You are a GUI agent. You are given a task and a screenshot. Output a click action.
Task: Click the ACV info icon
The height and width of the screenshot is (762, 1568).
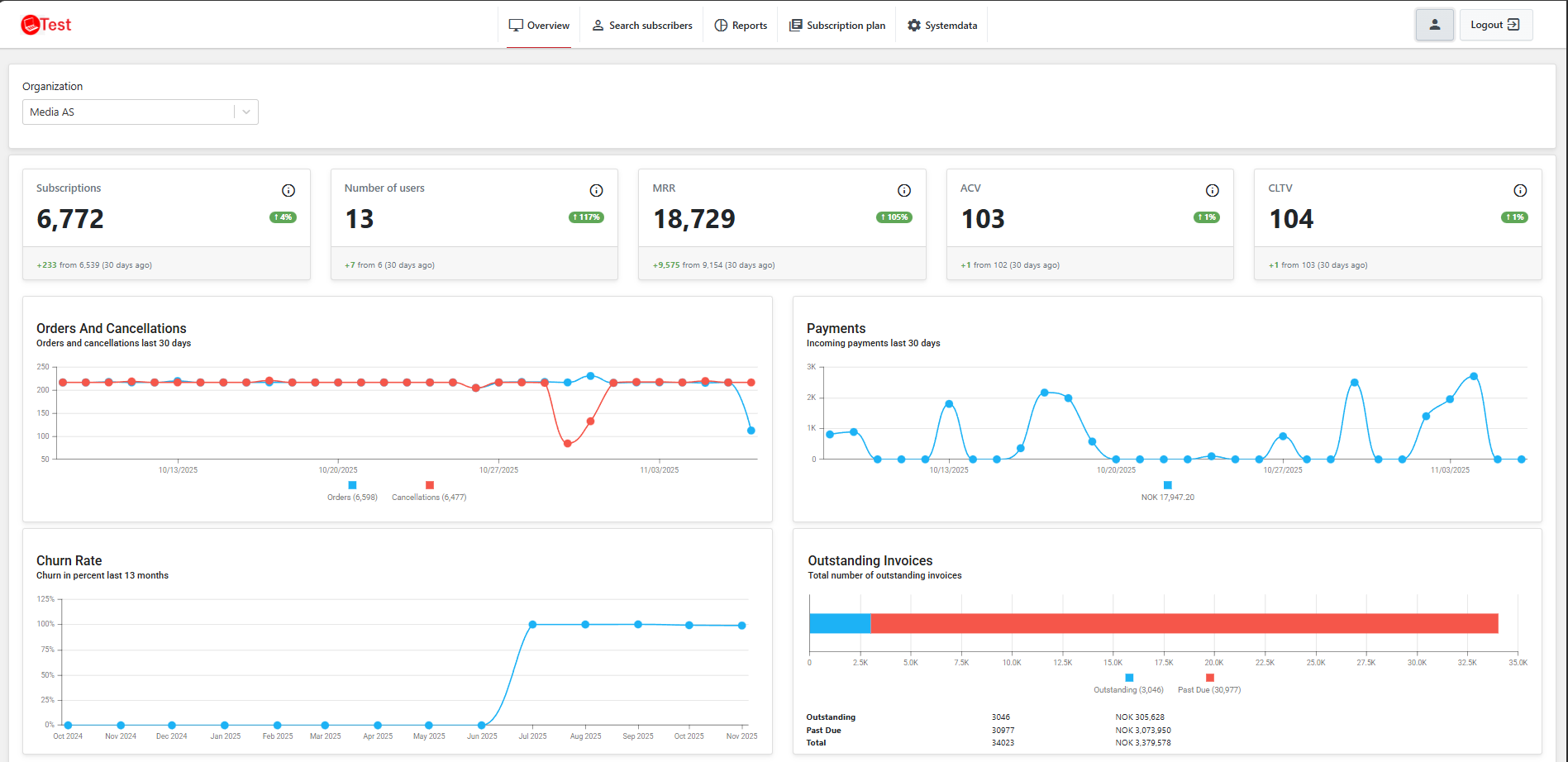pos(1213,191)
